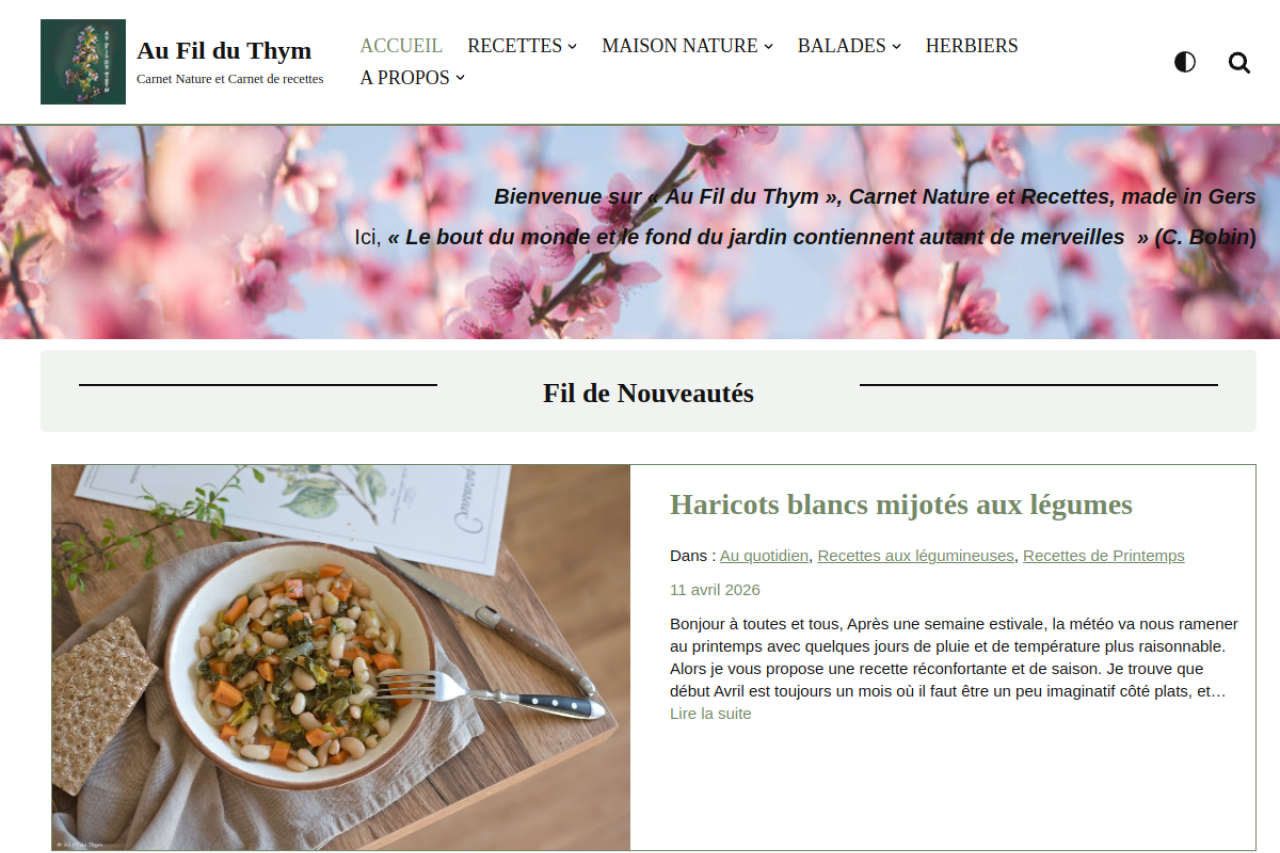Click the Au Fil du Thym site title

[x=224, y=50]
